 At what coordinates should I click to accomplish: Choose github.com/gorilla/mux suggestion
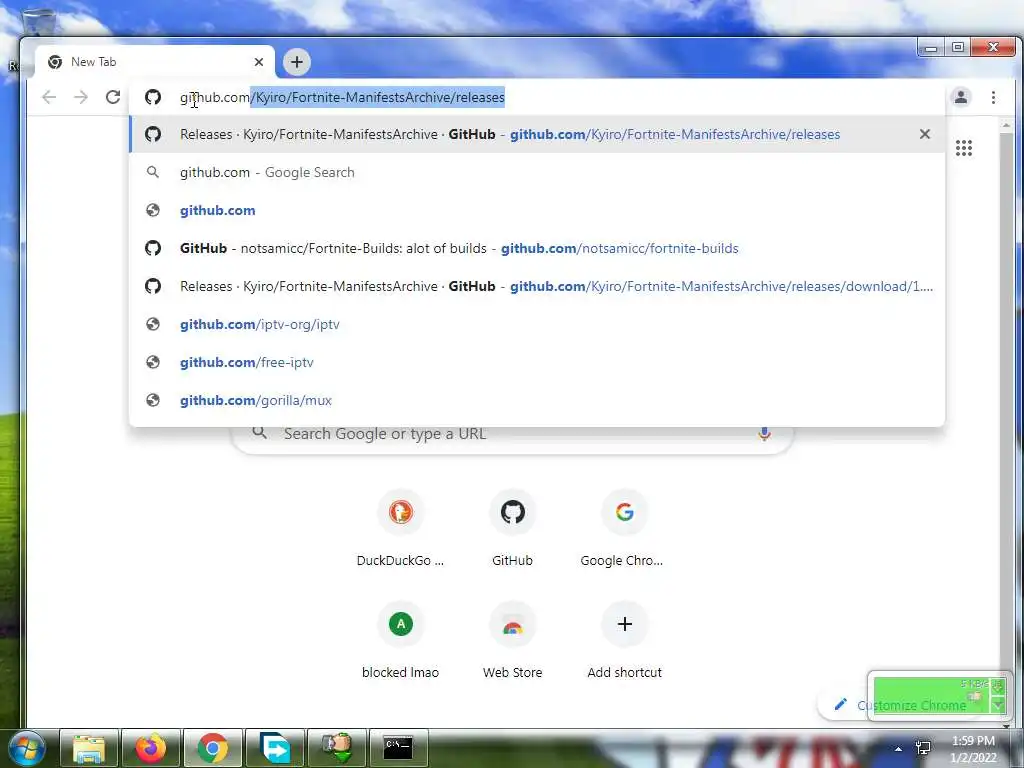(x=537, y=400)
